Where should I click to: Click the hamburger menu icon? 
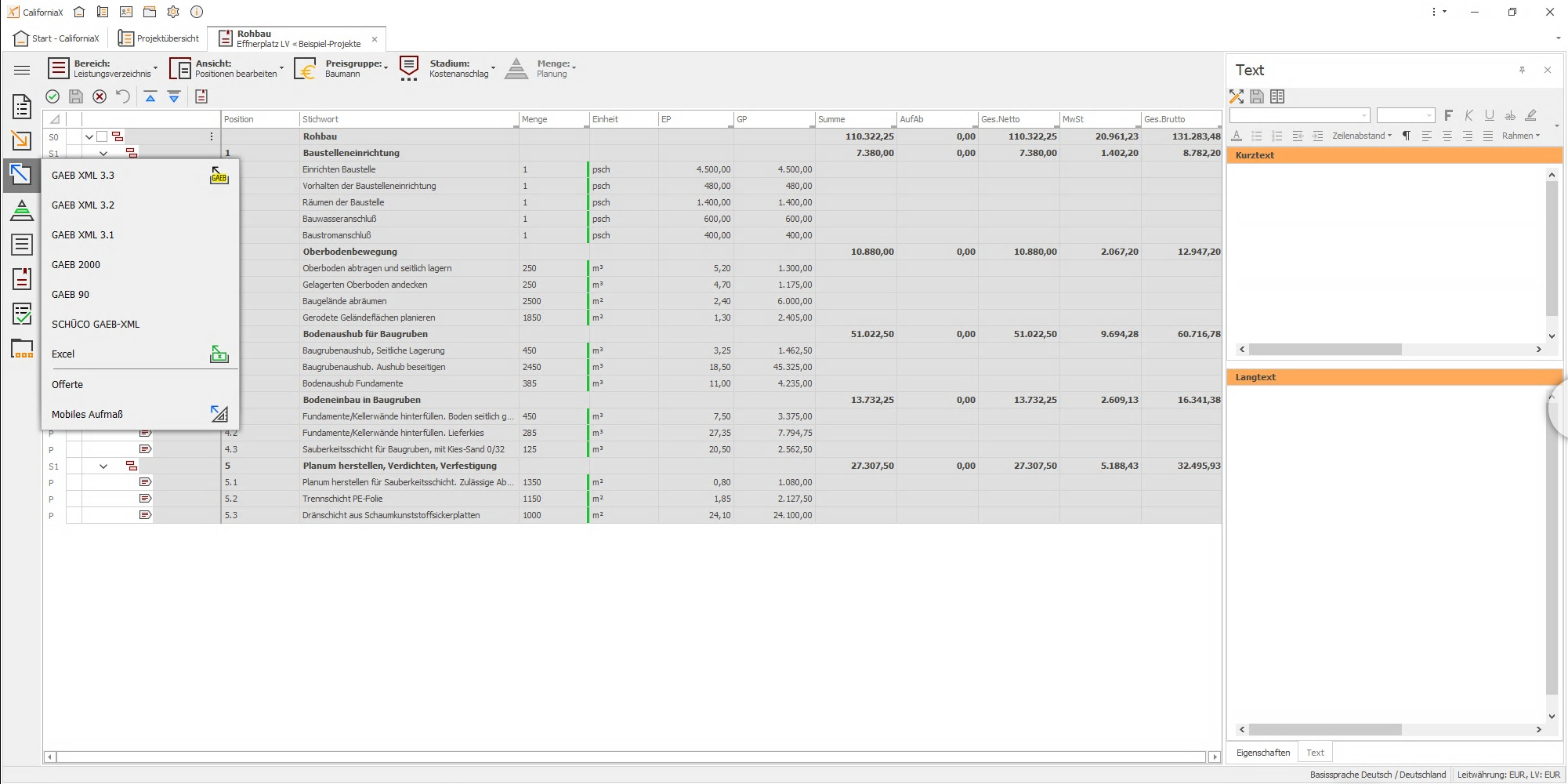22,70
